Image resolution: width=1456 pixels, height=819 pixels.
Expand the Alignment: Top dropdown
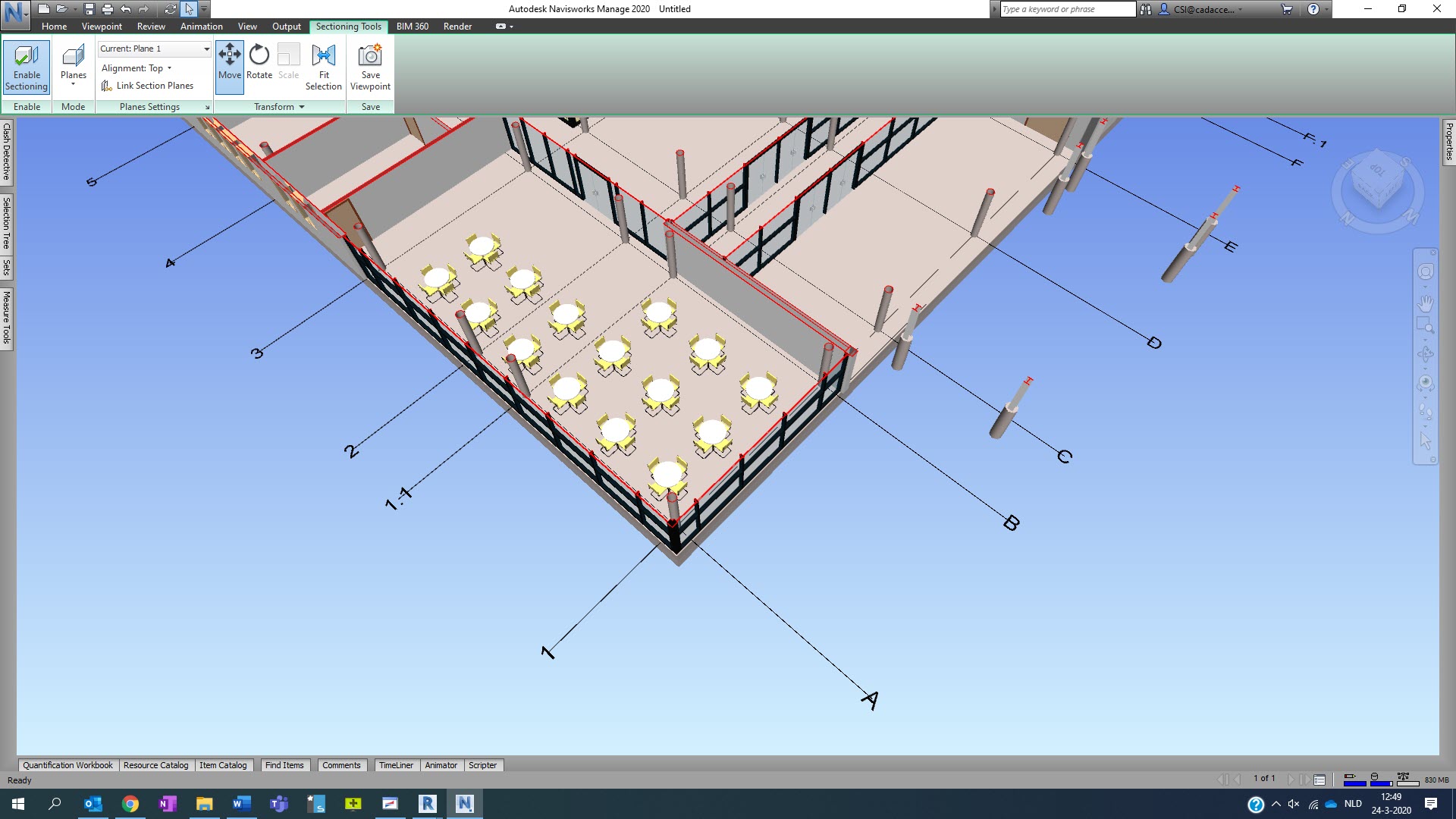136,68
